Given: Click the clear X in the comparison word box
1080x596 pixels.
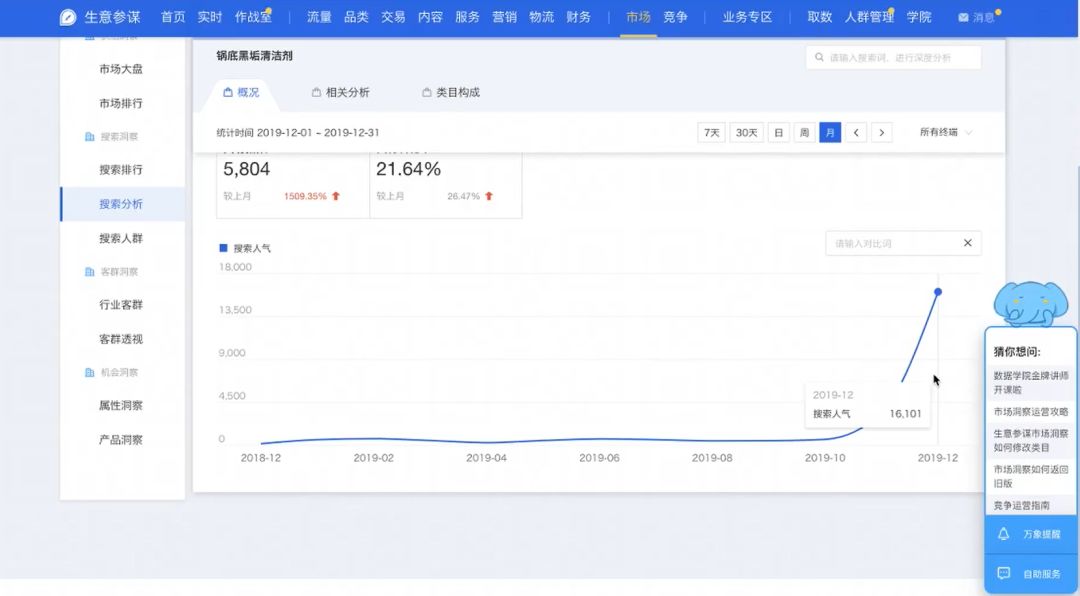Looking at the screenshot, I should [x=967, y=243].
